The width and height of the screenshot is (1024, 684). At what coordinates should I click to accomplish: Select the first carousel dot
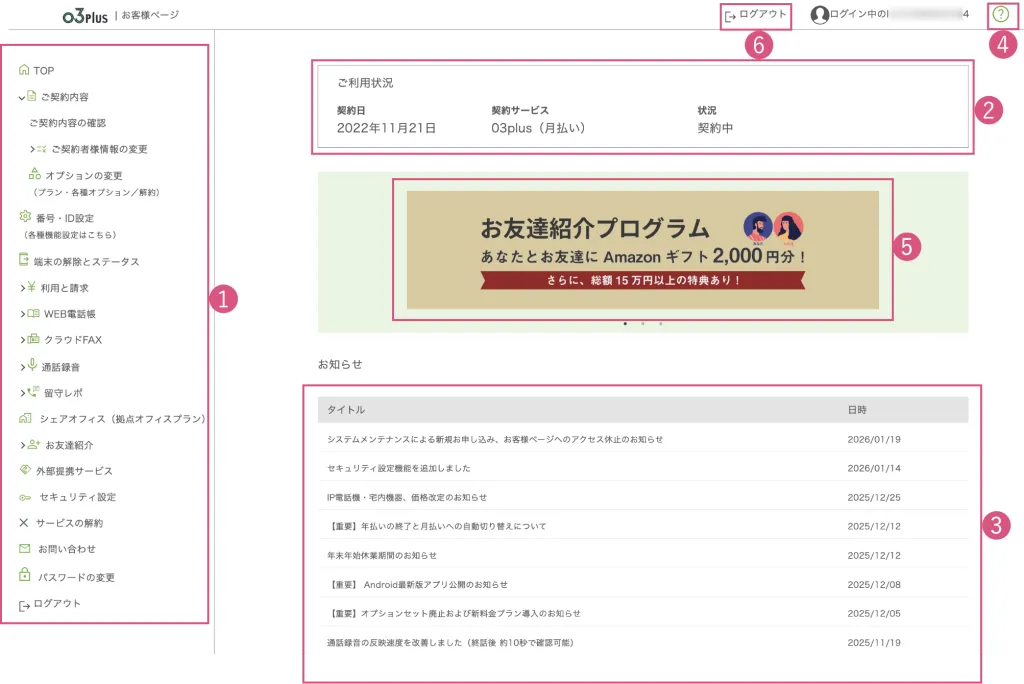click(625, 323)
